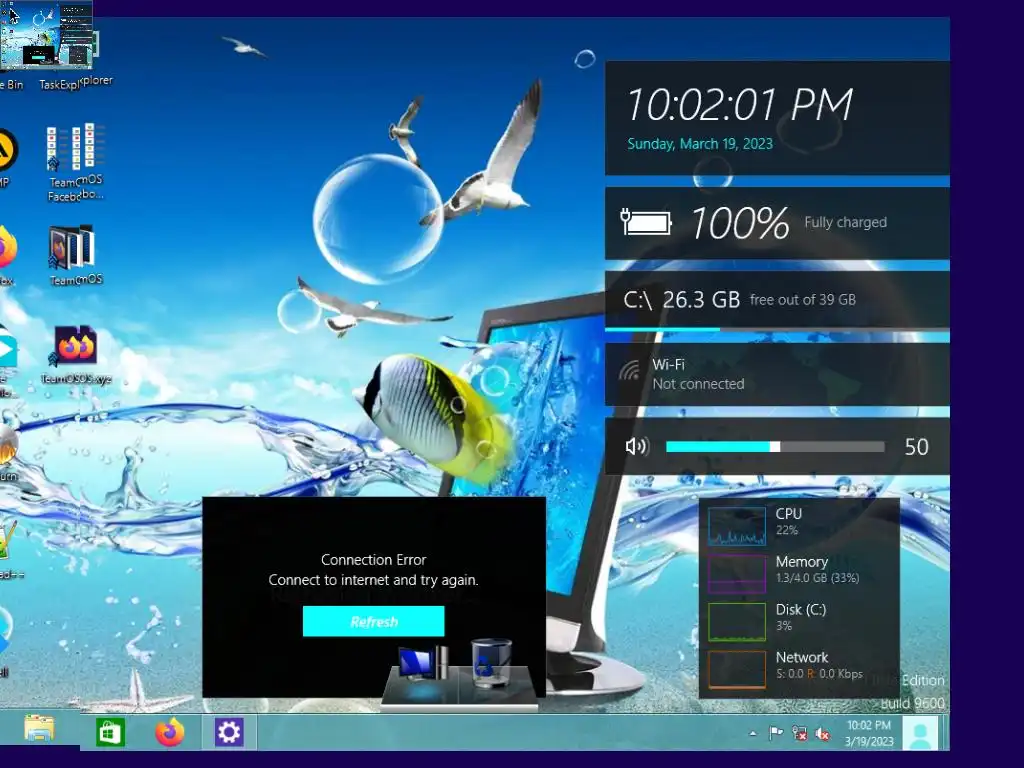
Task: Click the 10:02:01 PM widget clock
Action: pyautogui.click(x=740, y=104)
